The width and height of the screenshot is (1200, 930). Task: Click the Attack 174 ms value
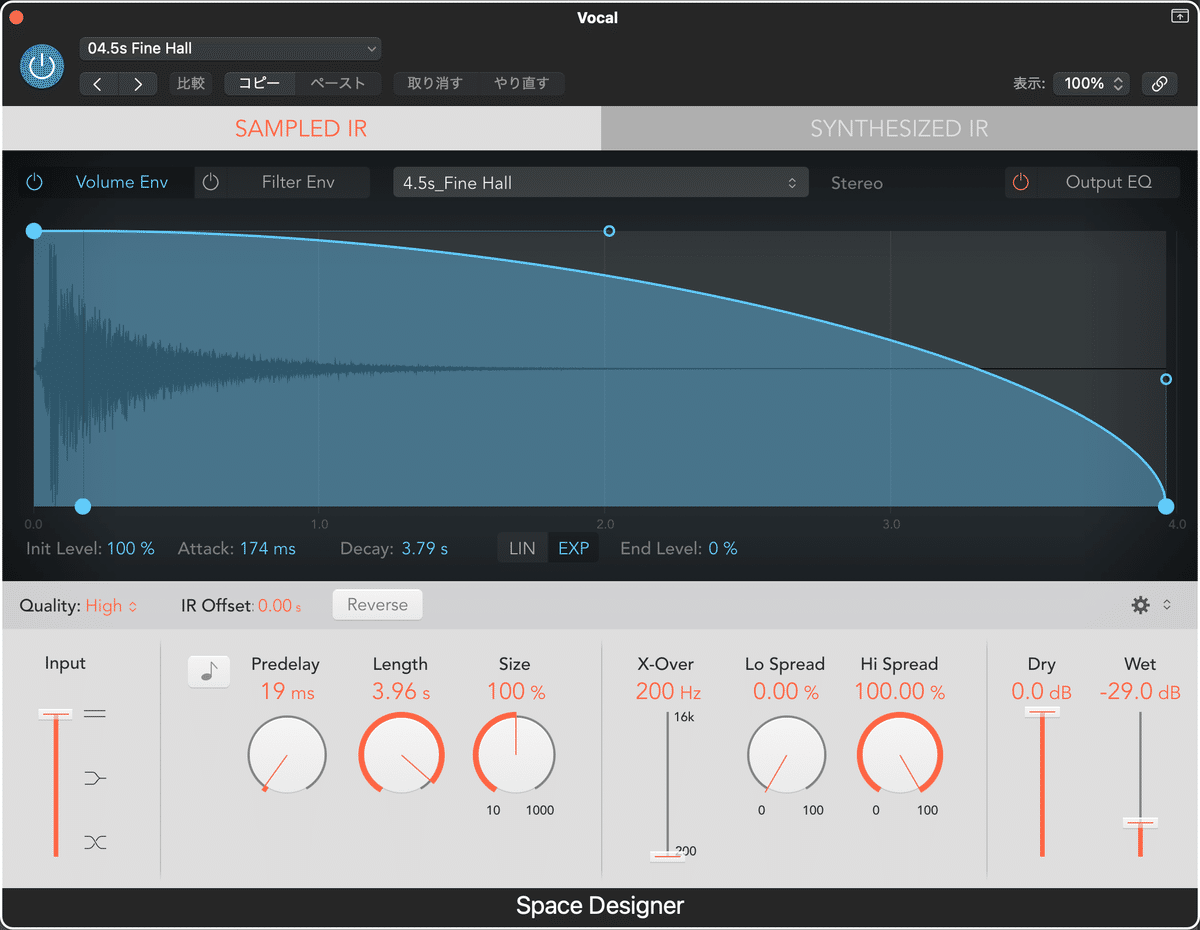point(268,548)
